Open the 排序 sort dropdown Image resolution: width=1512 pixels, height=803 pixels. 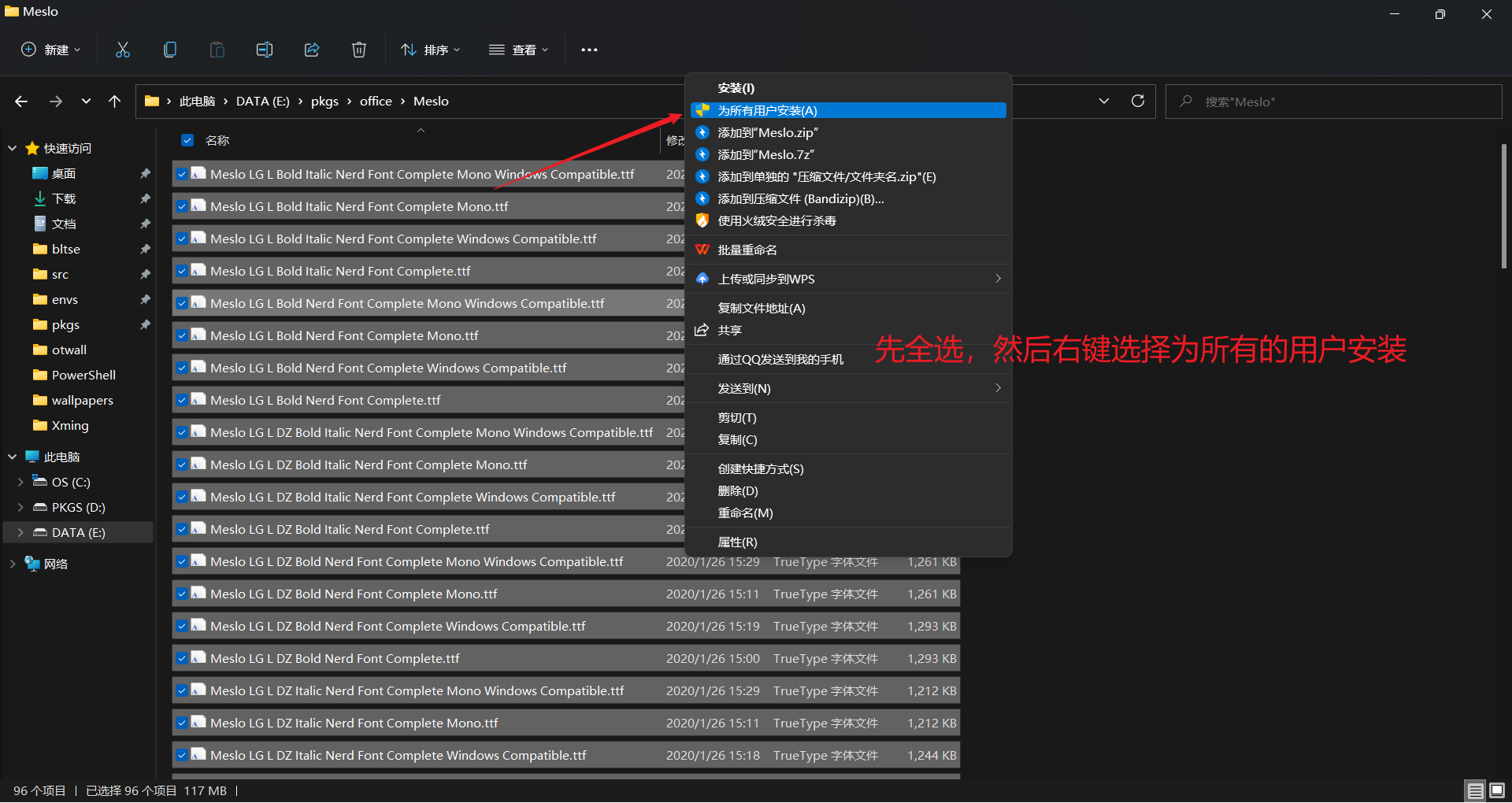pyautogui.click(x=430, y=49)
